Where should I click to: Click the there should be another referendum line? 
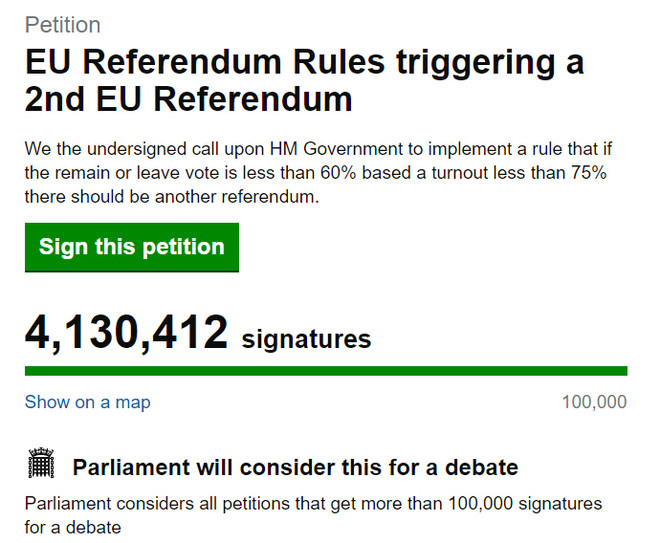point(172,197)
